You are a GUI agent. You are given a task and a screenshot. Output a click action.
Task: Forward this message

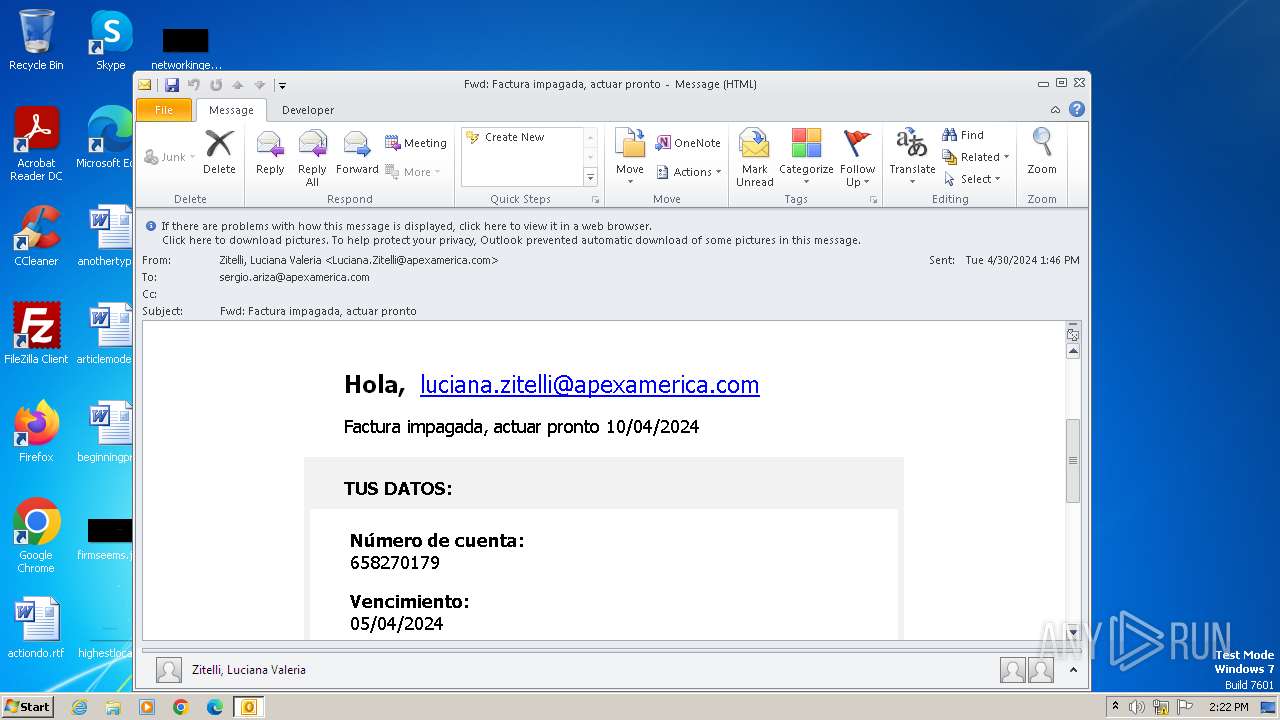point(357,153)
